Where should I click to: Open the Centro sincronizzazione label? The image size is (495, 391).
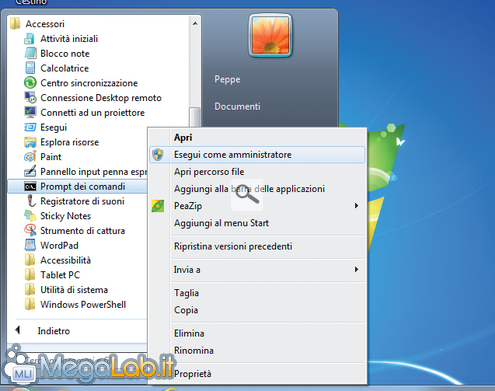(x=89, y=83)
